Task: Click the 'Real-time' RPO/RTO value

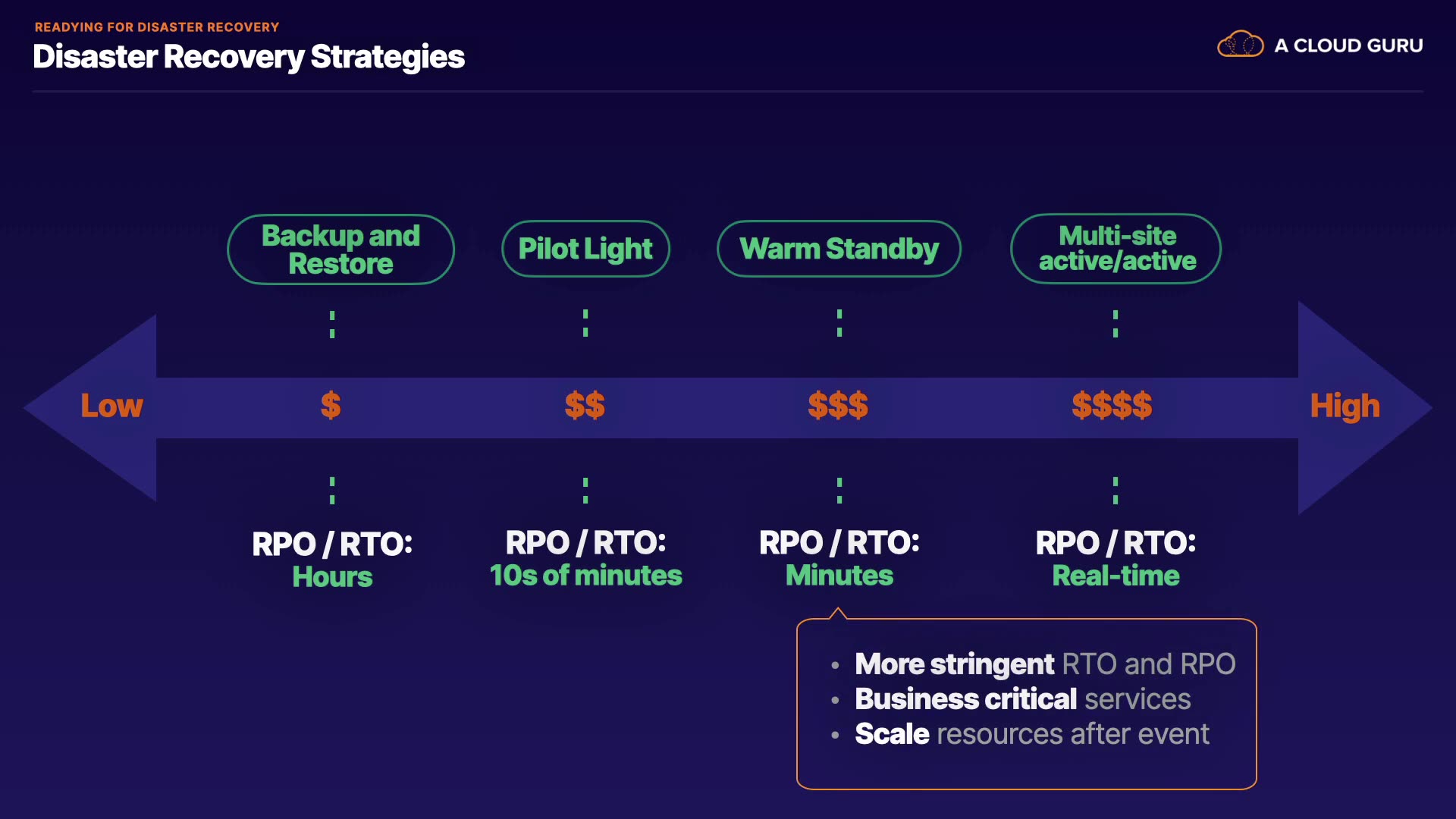Action: [1116, 576]
